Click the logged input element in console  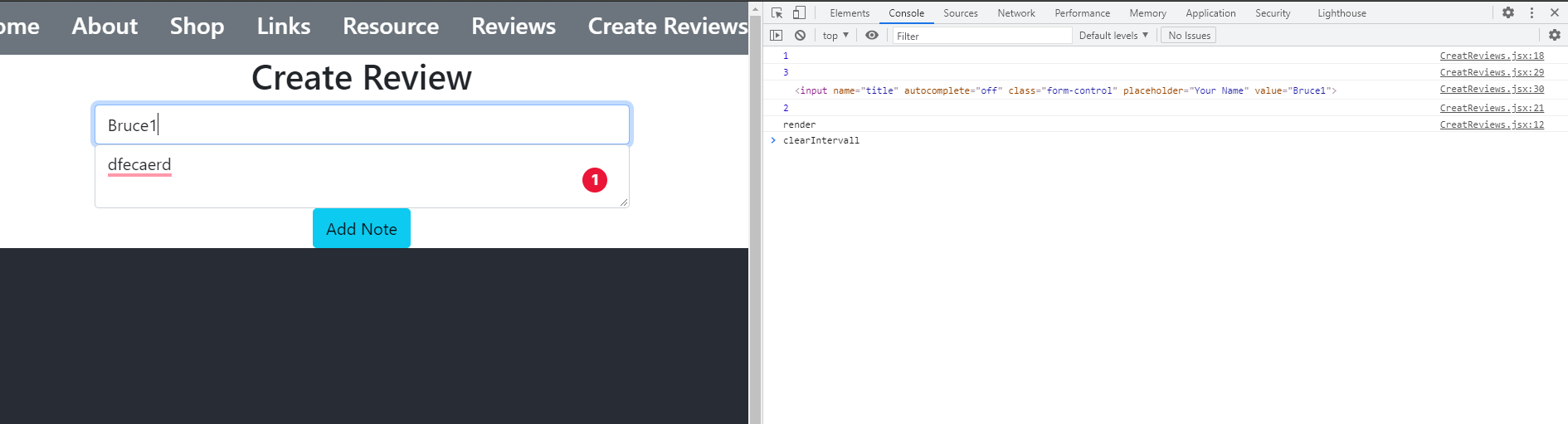click(x=1065, y=90)
